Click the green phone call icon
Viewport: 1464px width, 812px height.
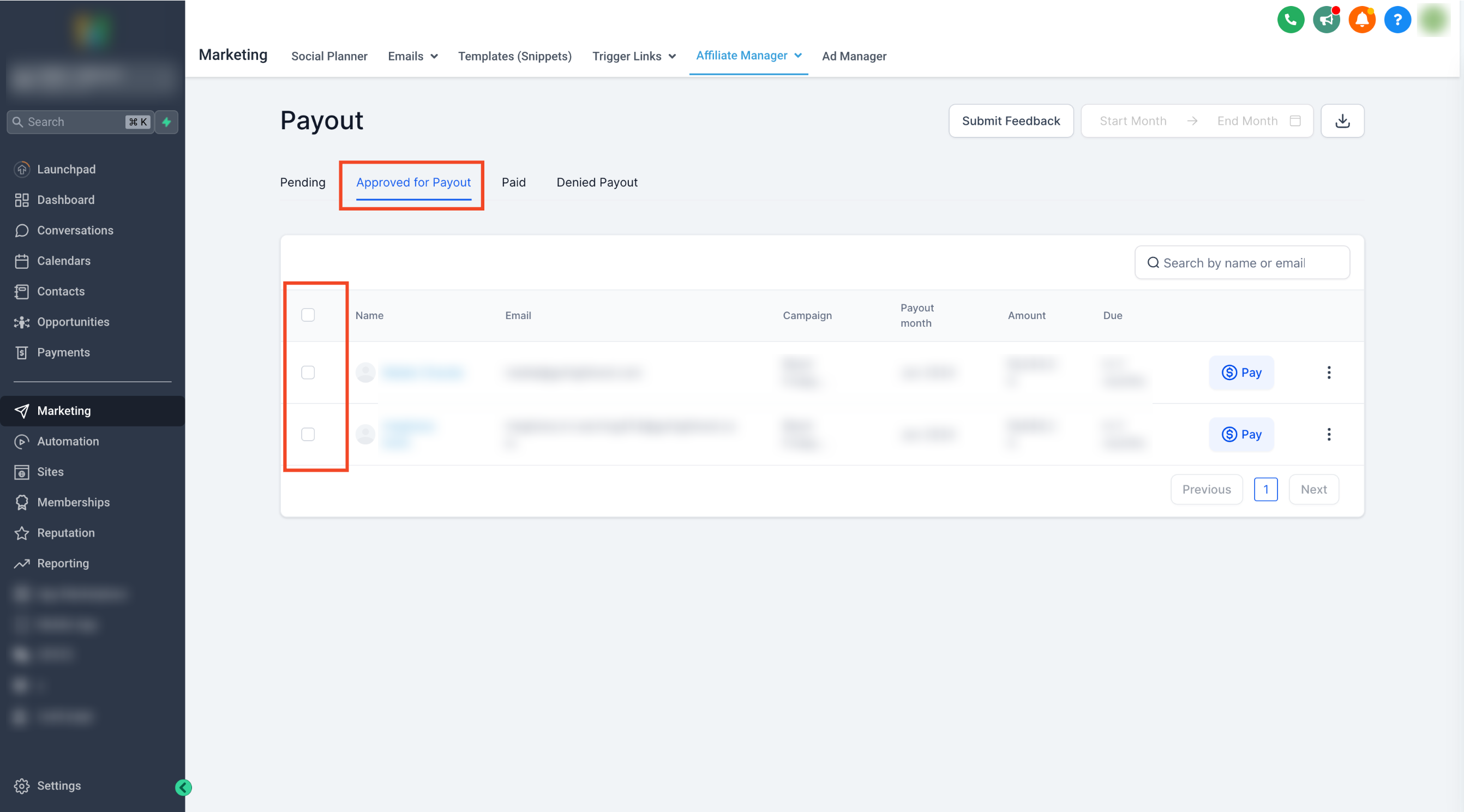pyautogui.click(x=1291, y=21)
